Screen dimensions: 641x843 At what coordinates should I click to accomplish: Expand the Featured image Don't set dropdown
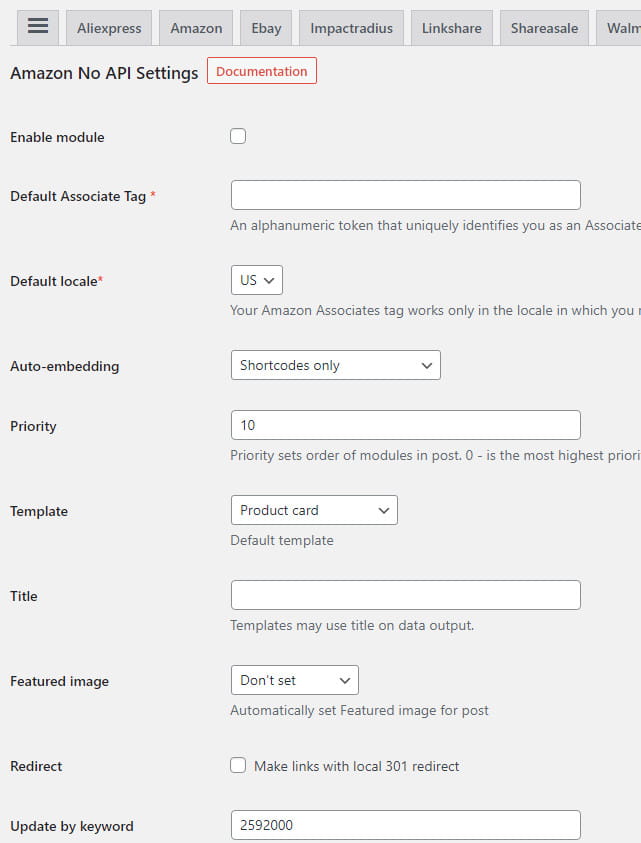(294, 680)
